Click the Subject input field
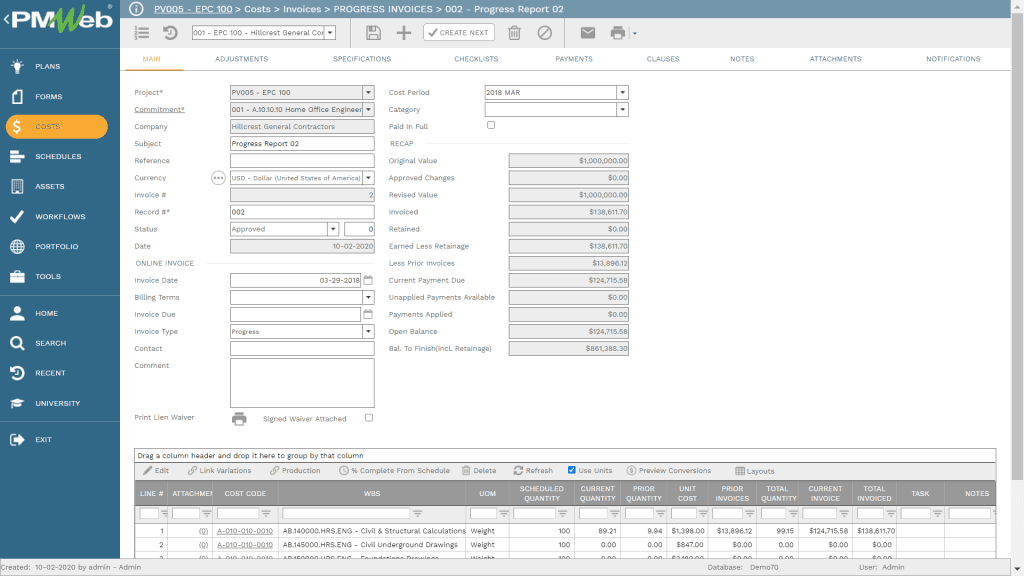1024x576 pixels. (302, 143)
